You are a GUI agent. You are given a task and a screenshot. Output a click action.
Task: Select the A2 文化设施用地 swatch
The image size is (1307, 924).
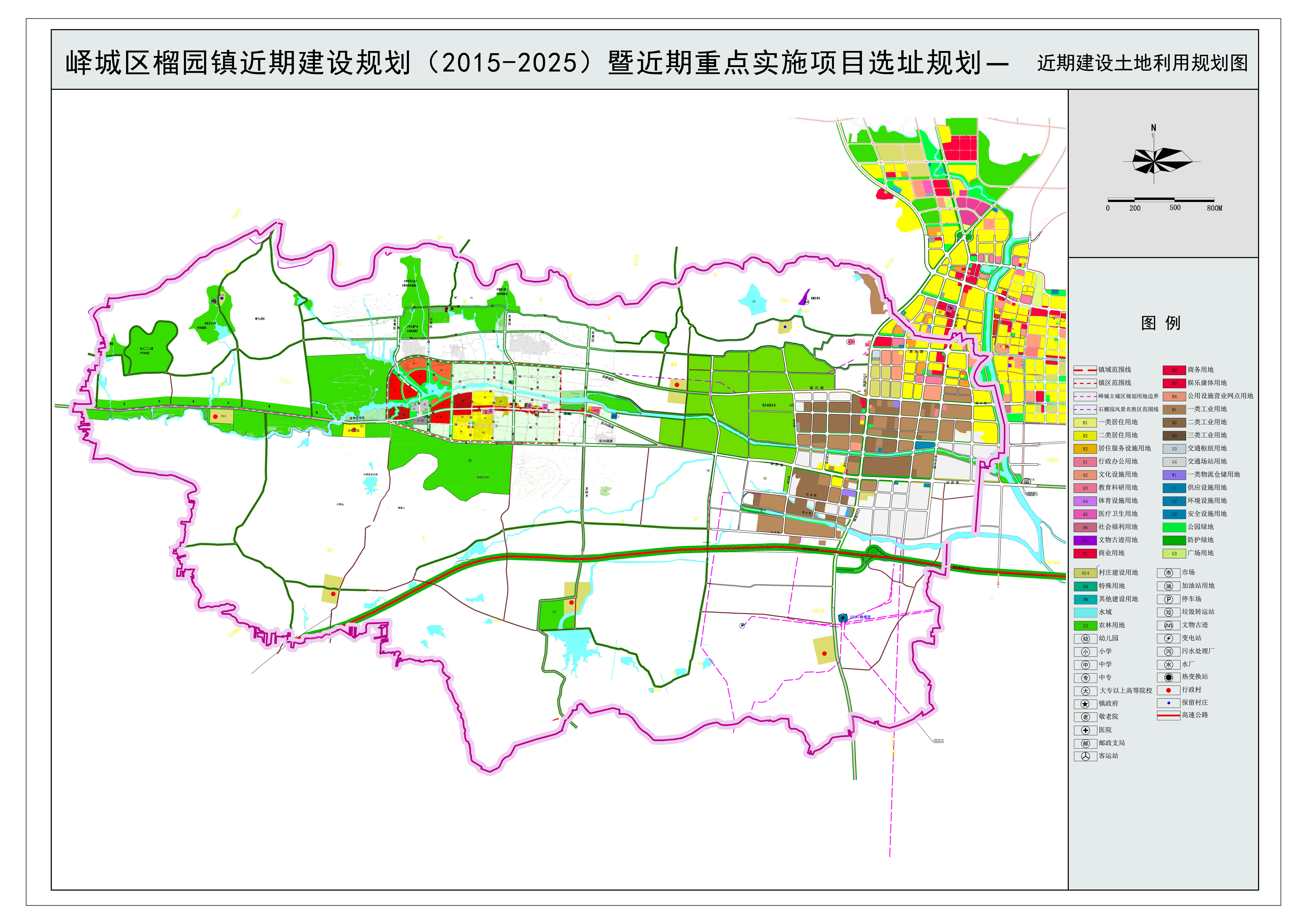[1085, 475]
